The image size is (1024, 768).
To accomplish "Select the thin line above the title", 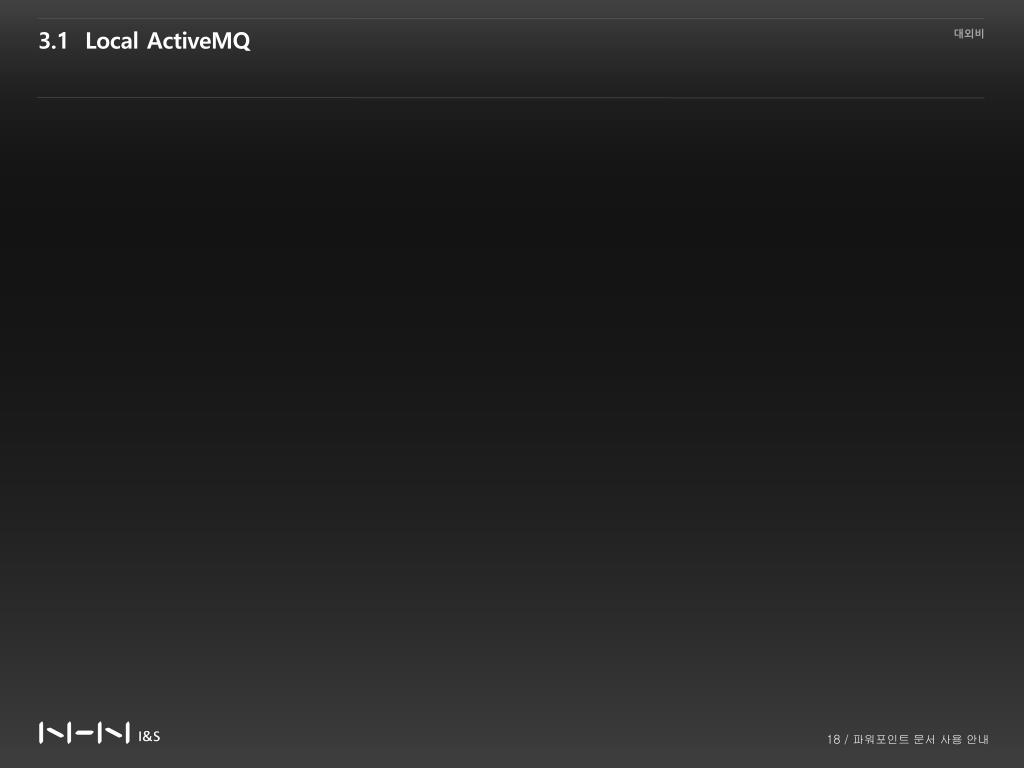I will tap(511, 18).
